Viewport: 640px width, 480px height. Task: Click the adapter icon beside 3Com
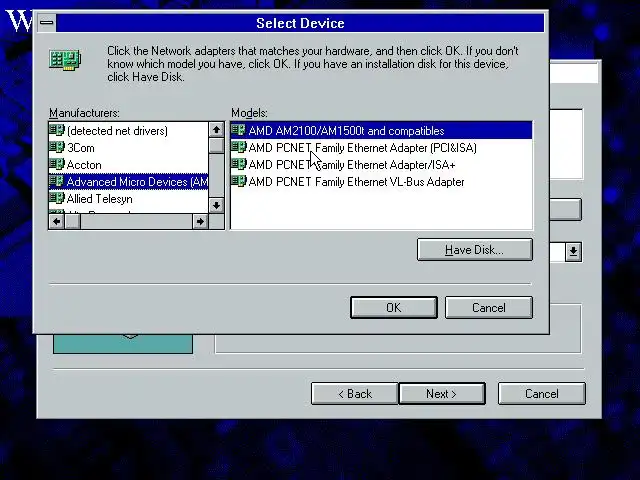point(57,147)
